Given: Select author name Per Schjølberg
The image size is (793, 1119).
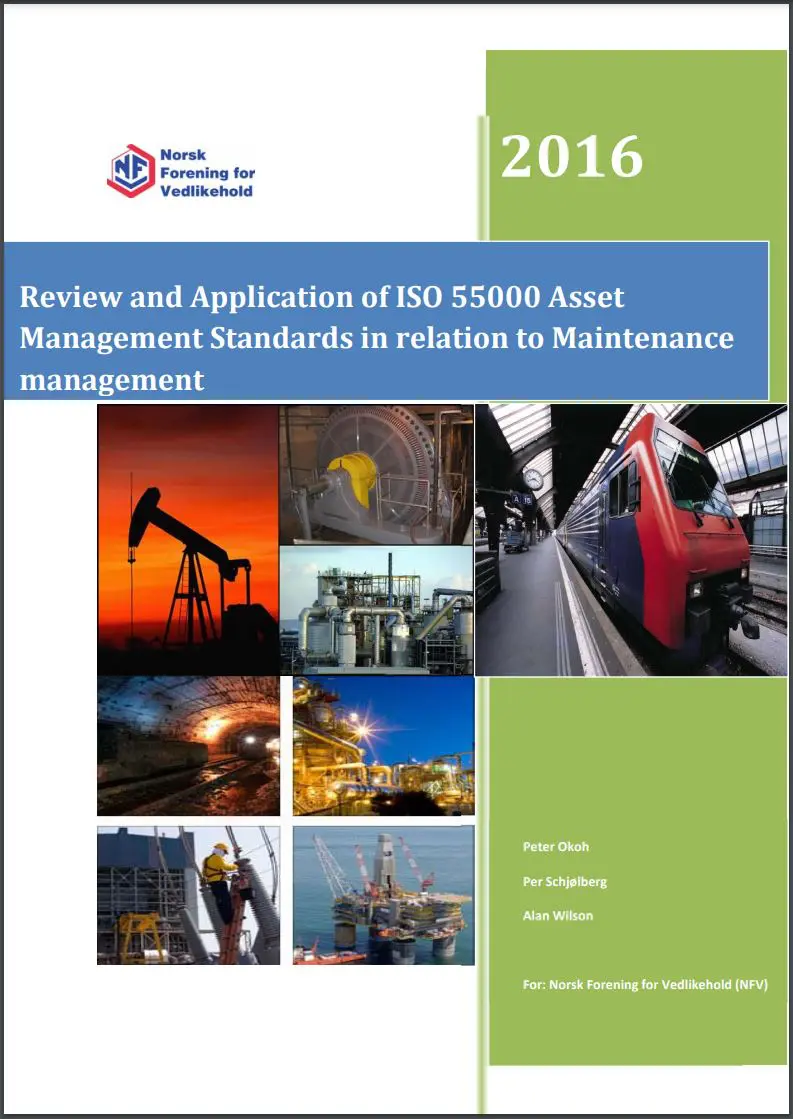Looking at the screenshot, I should click(x=565, y=882).
